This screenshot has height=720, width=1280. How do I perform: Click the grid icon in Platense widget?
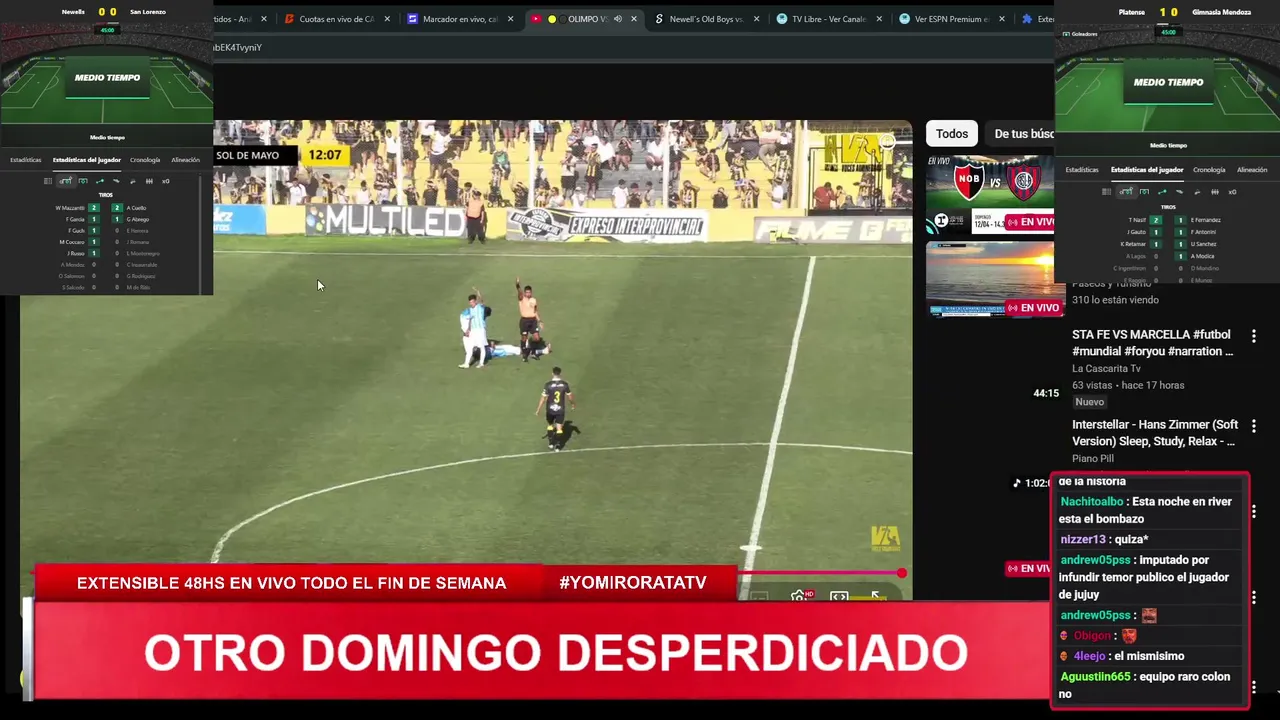tap(1106, 192)
